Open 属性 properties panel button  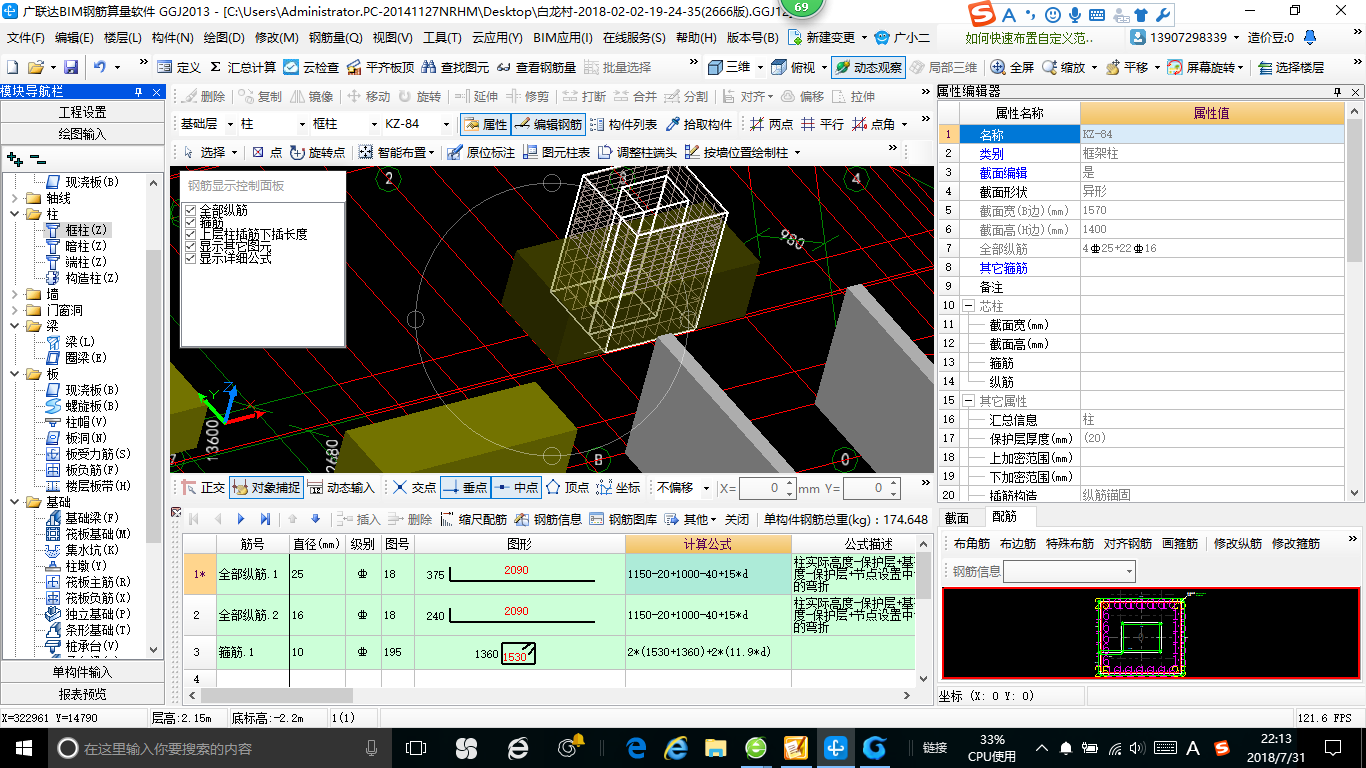[x=485, y=124]
